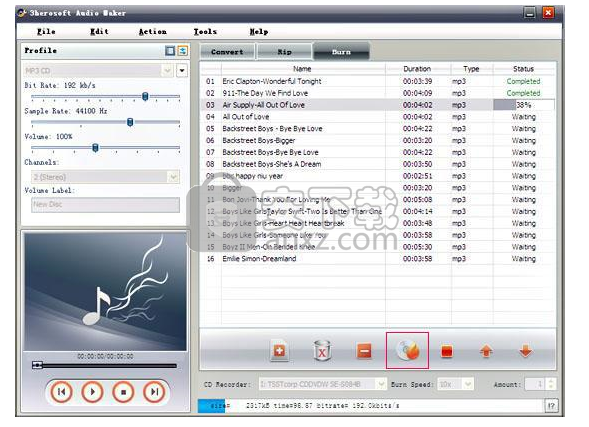Click the Volume Label input field
Screen dimensions: 589x427
(106, 205)
